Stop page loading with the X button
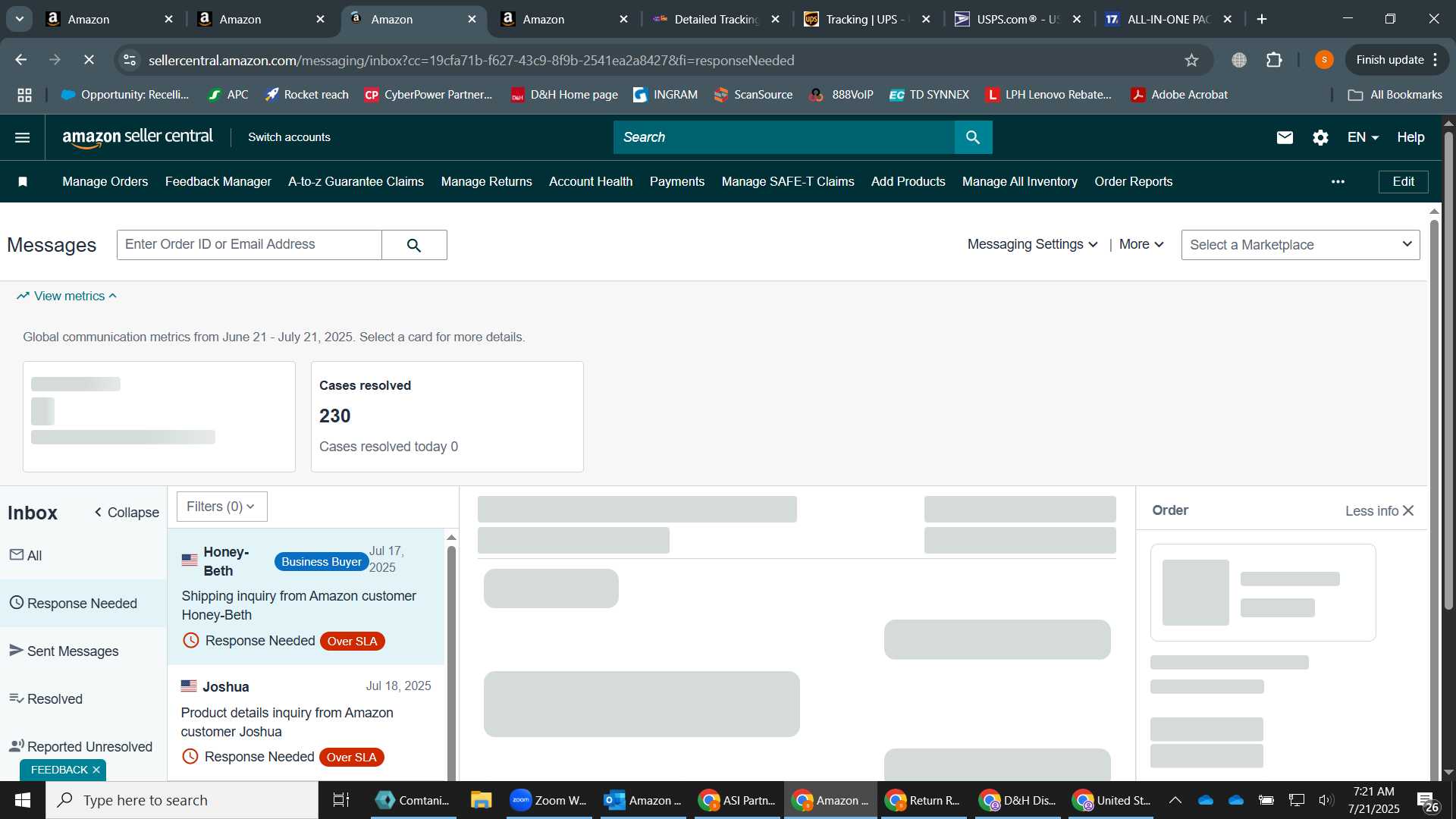The height and width of the screenshot is (819, 1456). [x=89, y=60]
